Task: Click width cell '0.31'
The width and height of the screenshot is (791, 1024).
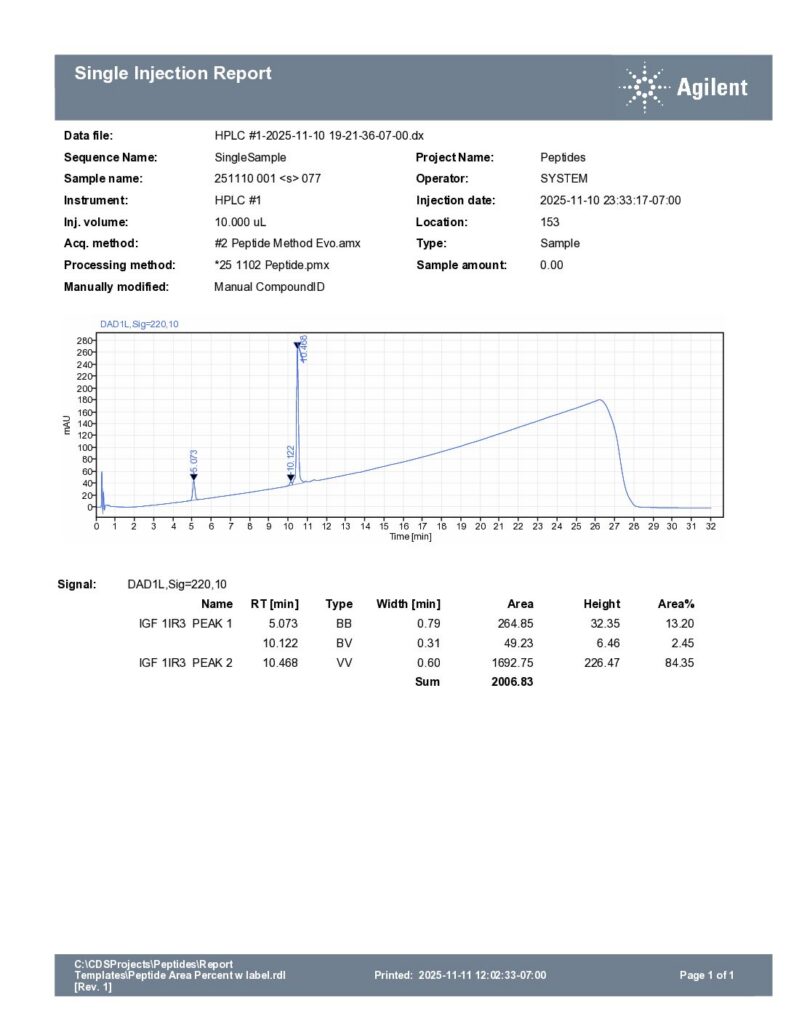Action: 428,643
